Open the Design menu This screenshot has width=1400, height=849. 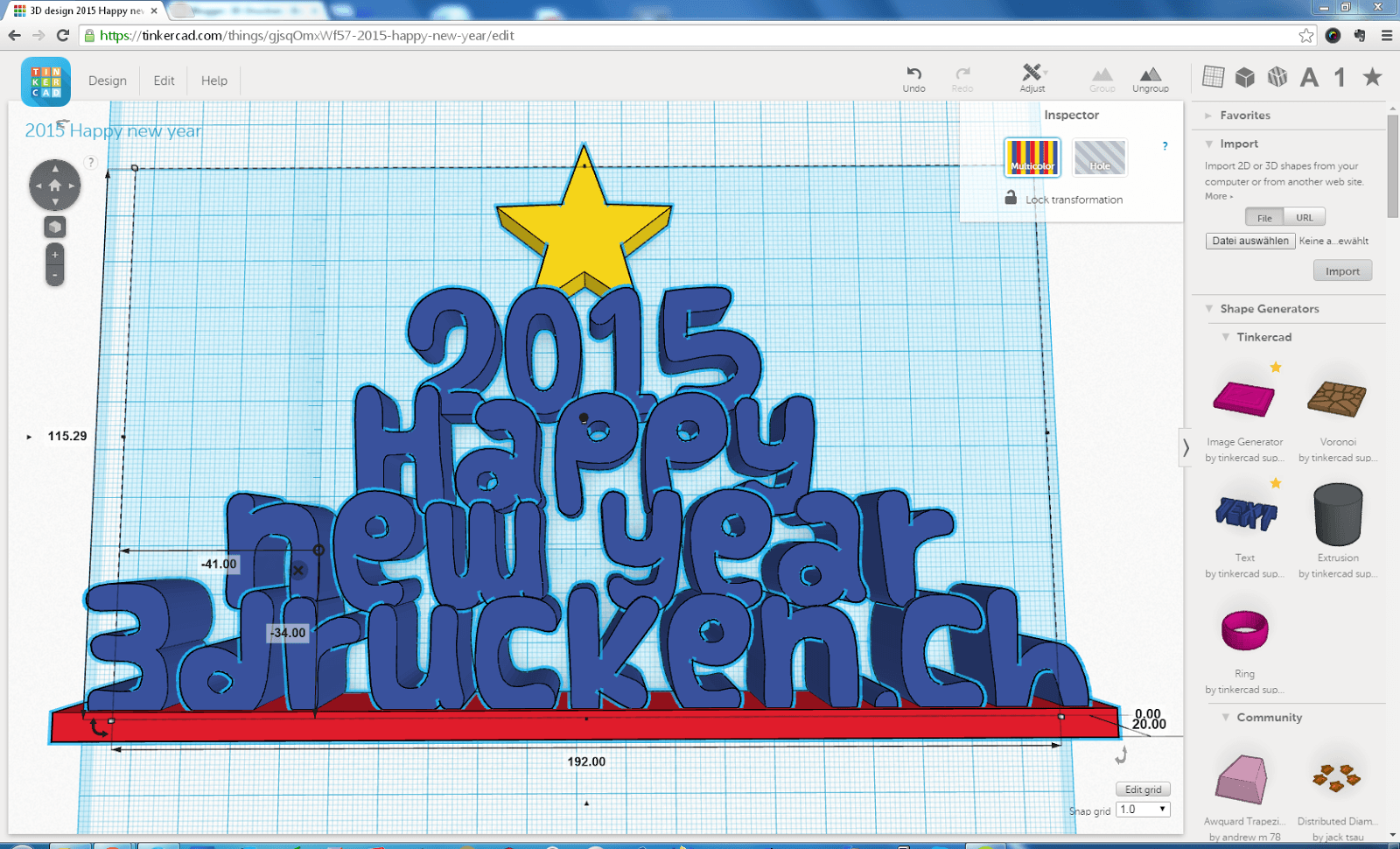point(108,81)
